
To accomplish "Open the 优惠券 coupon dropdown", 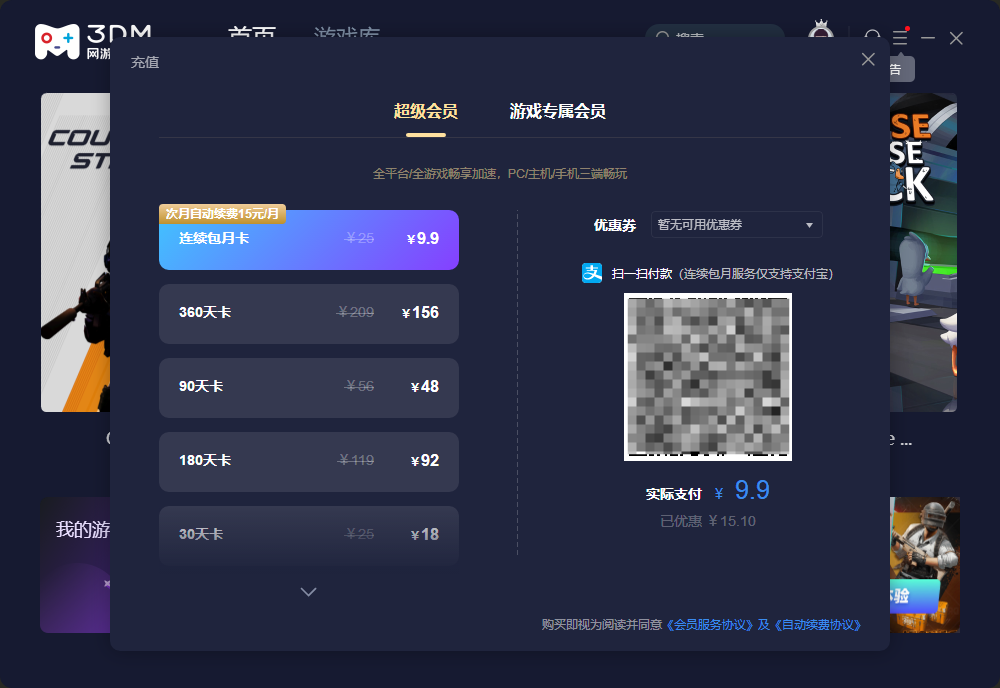I will tap(737, 224).
